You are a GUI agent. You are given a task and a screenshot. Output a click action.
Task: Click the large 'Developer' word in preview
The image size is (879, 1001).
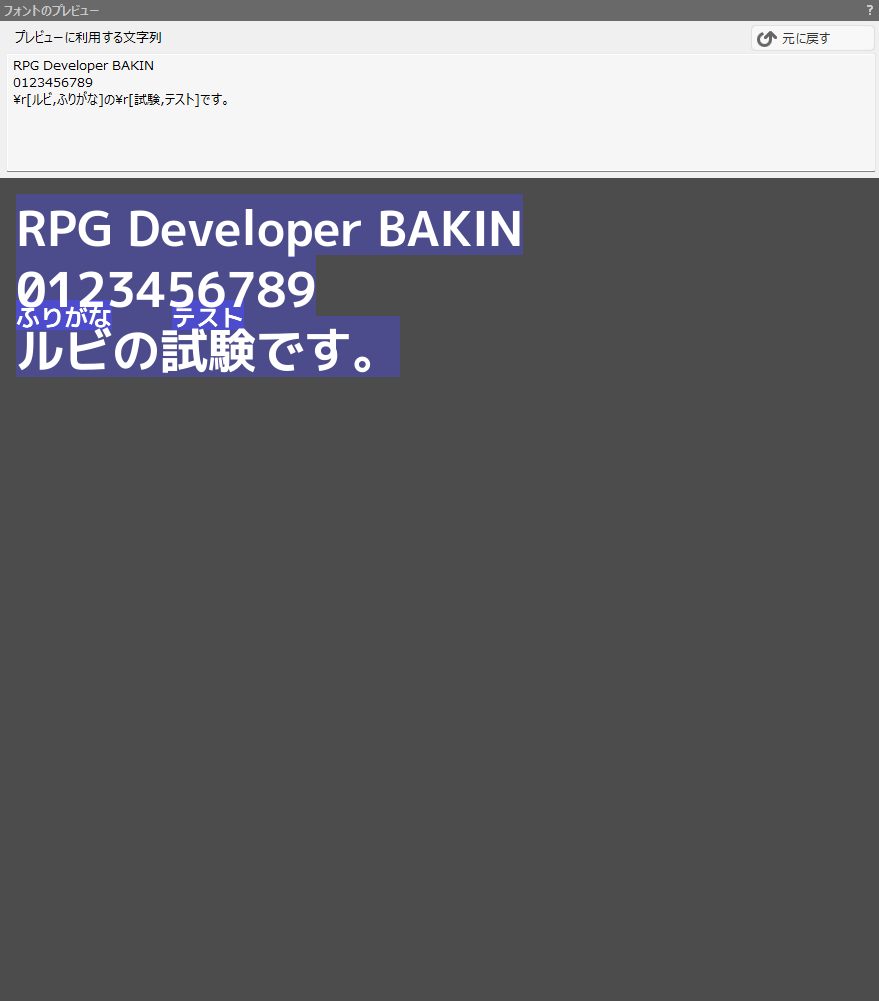(244, 229)
